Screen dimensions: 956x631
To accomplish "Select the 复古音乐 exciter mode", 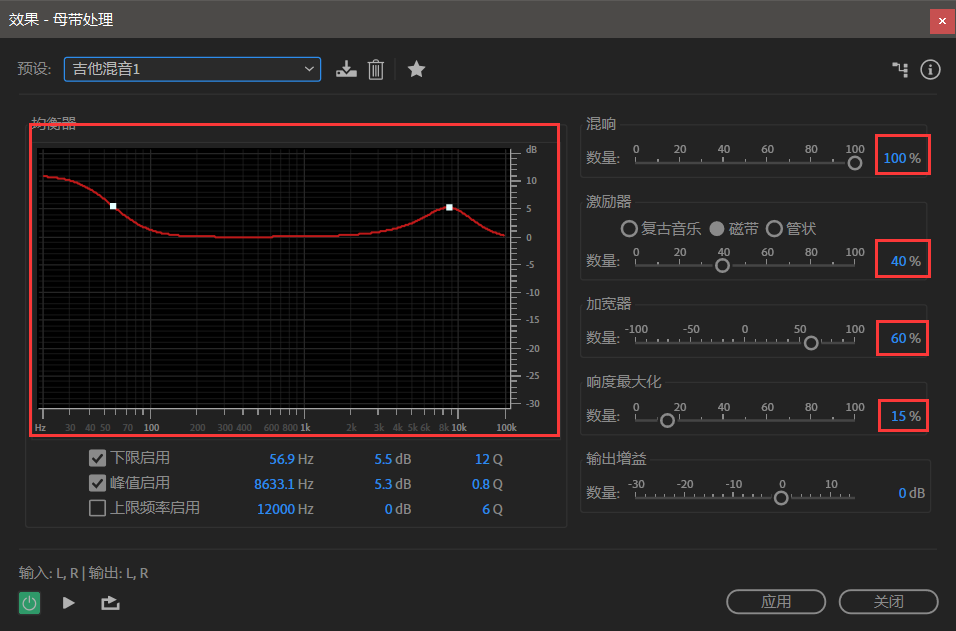I will (x=629, y=228).
